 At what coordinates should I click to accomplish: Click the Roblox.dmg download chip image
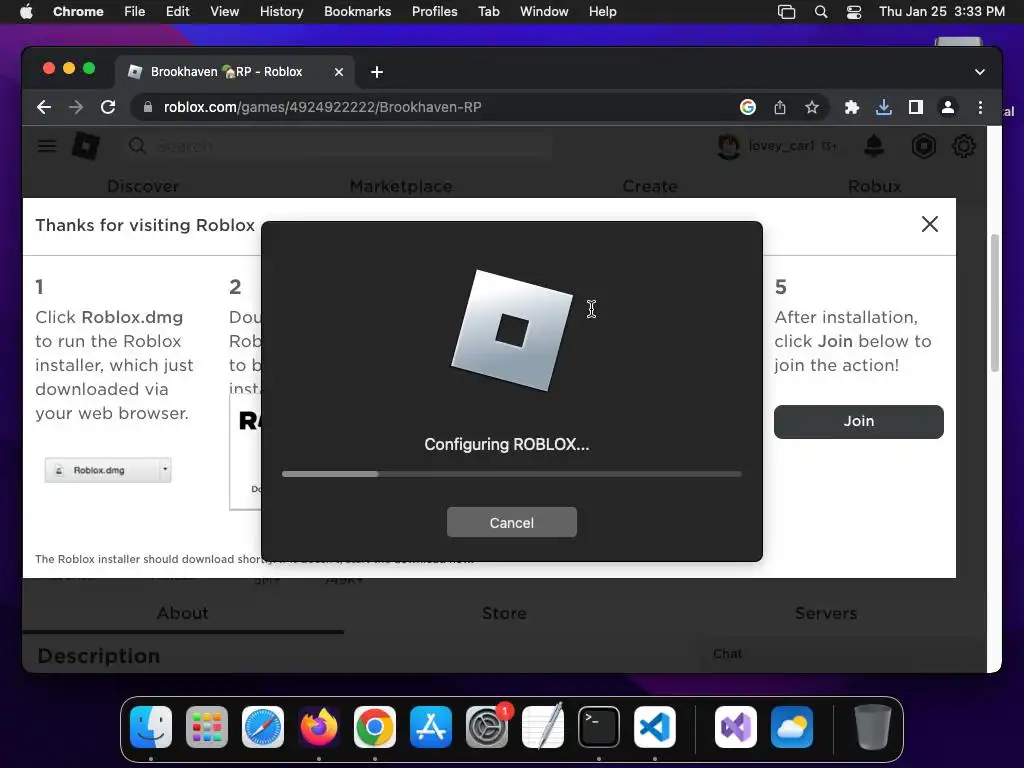[108, 470]
